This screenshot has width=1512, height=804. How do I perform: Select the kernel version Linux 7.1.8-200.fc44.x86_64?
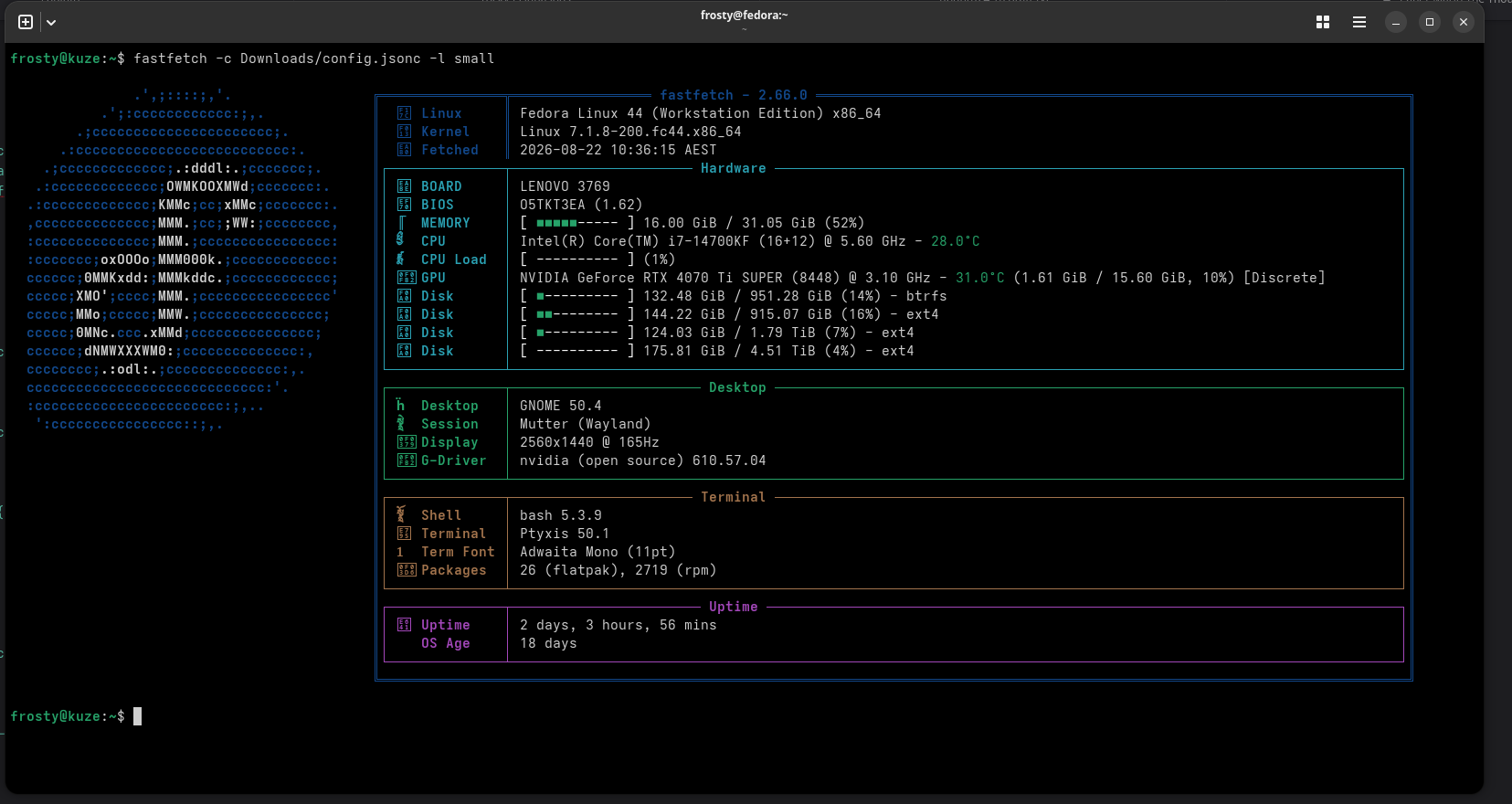pyautogui.click(x=630, y=132)
